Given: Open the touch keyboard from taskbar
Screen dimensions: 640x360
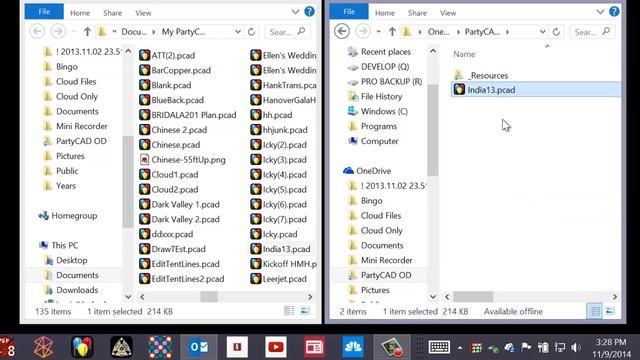Looking at the screenshot, I should click(x=439, y=347).
